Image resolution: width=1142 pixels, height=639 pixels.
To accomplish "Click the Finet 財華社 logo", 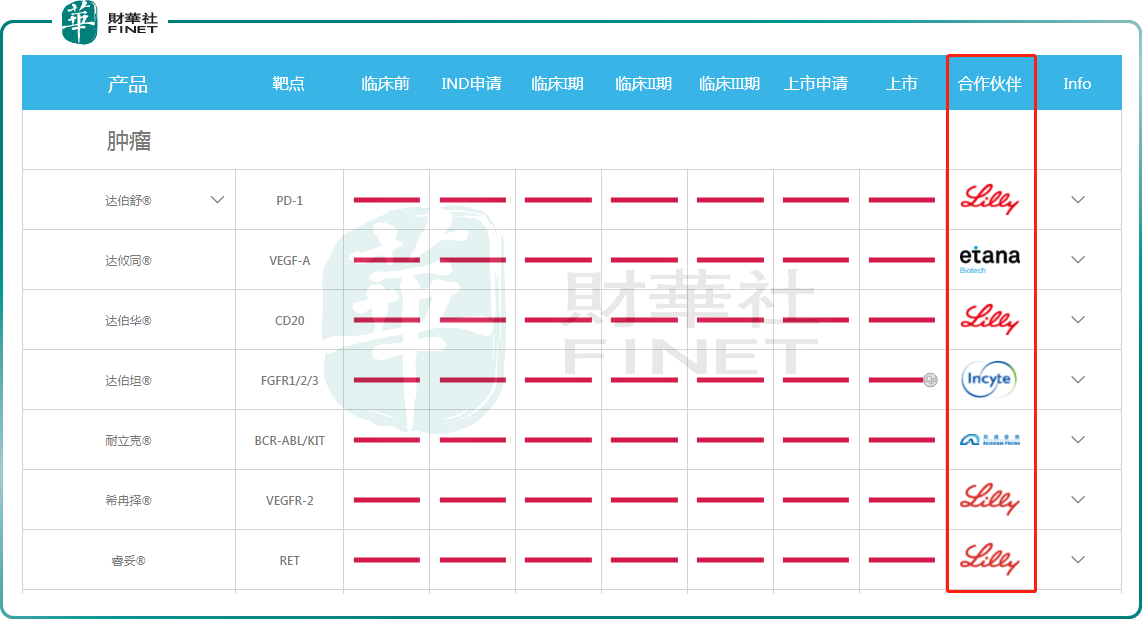I will pos(110,22).
